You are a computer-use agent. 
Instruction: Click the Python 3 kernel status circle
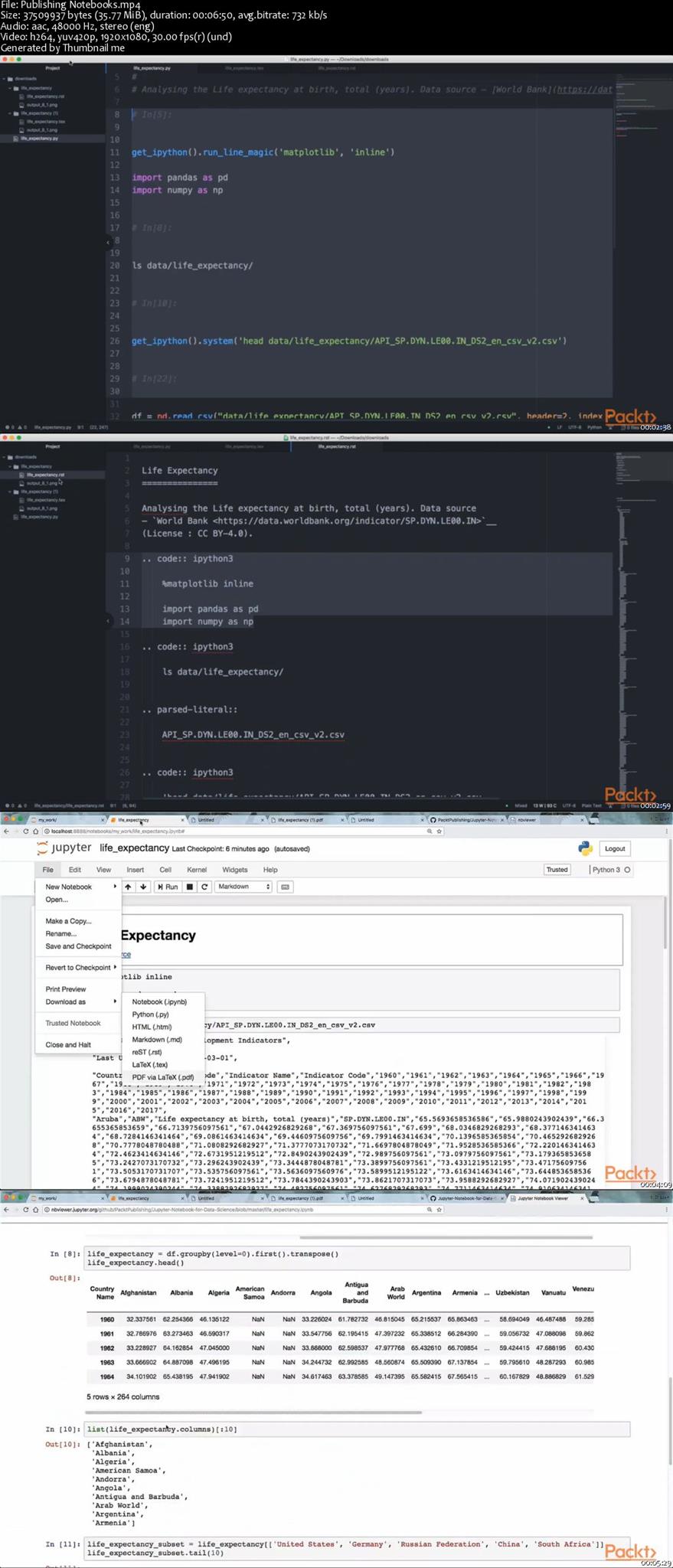tap(627, 870)
